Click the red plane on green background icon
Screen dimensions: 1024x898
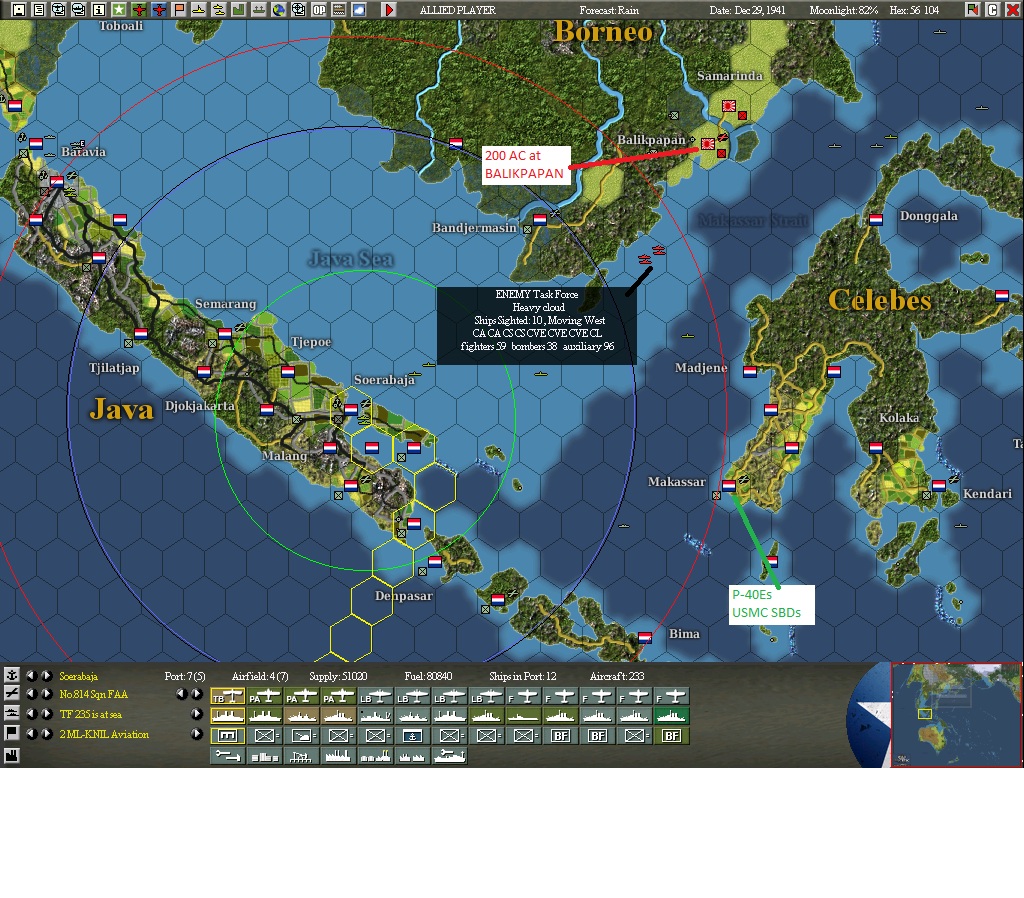click(x=139, y=10)
